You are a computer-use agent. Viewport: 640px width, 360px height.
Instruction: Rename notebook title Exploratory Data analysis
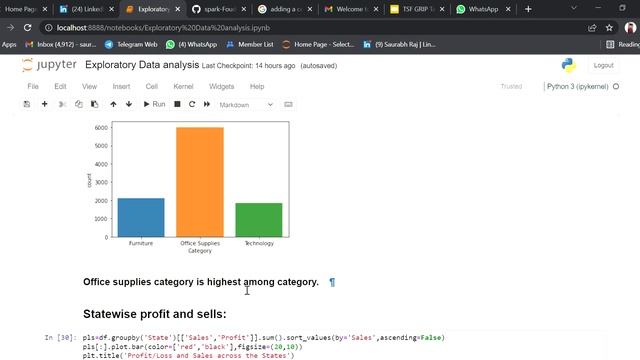pos(142,65)
